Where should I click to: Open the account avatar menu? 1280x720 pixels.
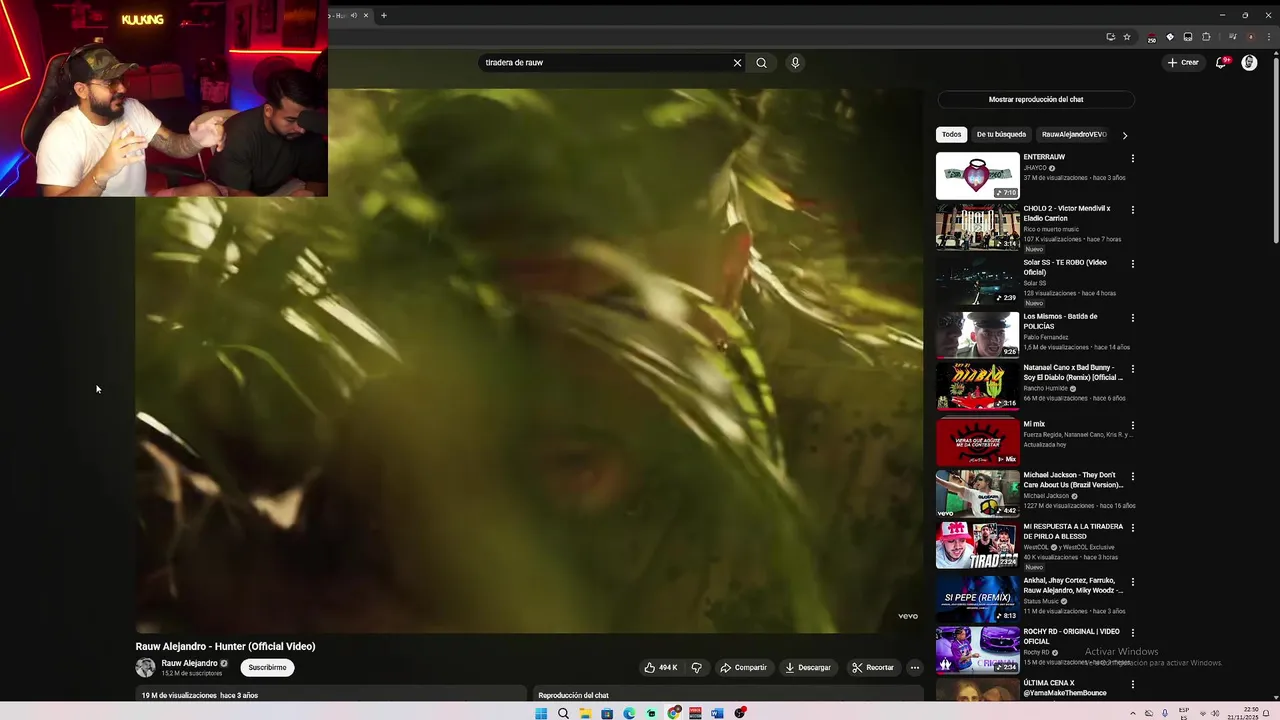[x=1249, y=62]
